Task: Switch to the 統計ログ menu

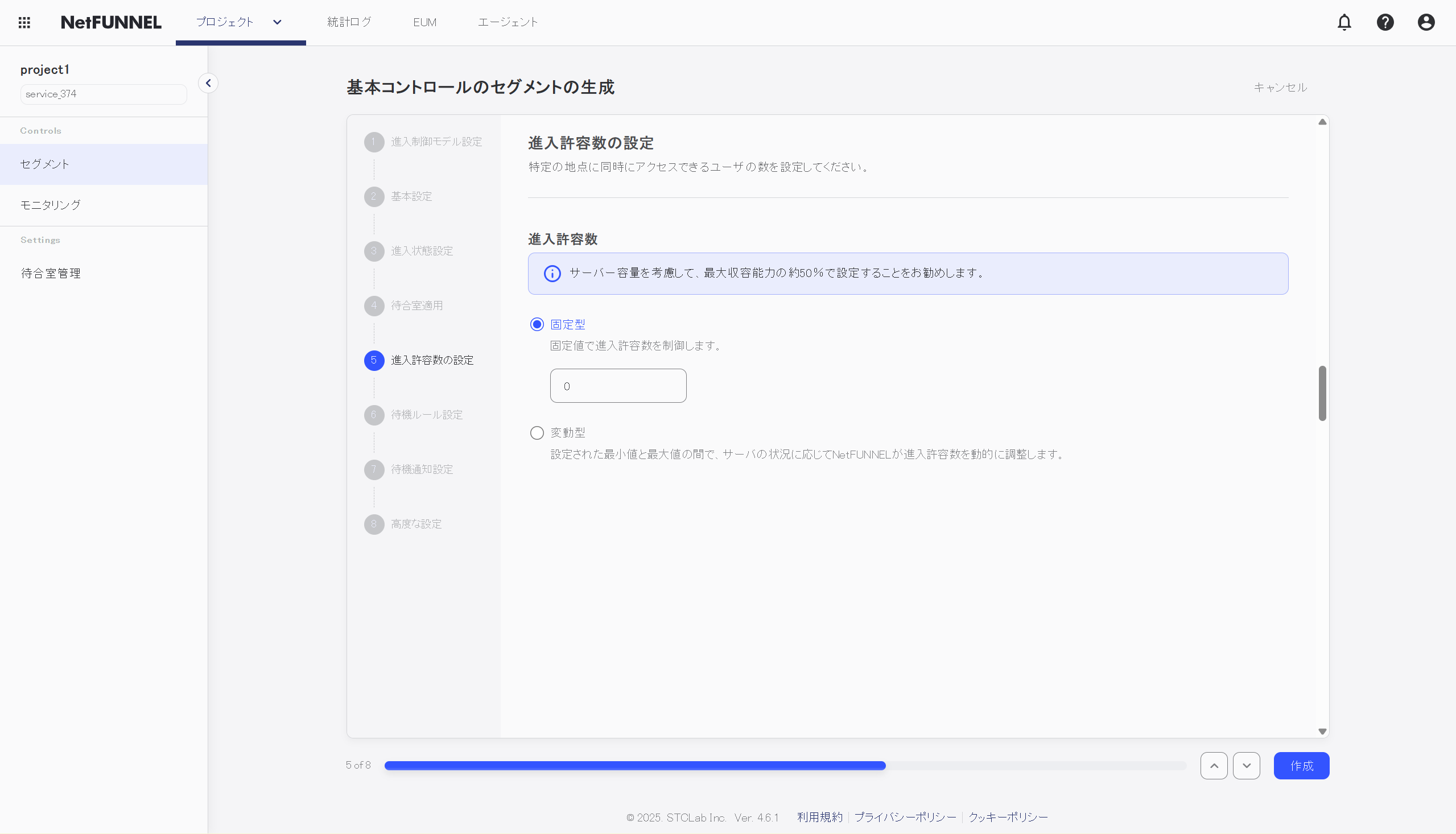Action: 349,22
